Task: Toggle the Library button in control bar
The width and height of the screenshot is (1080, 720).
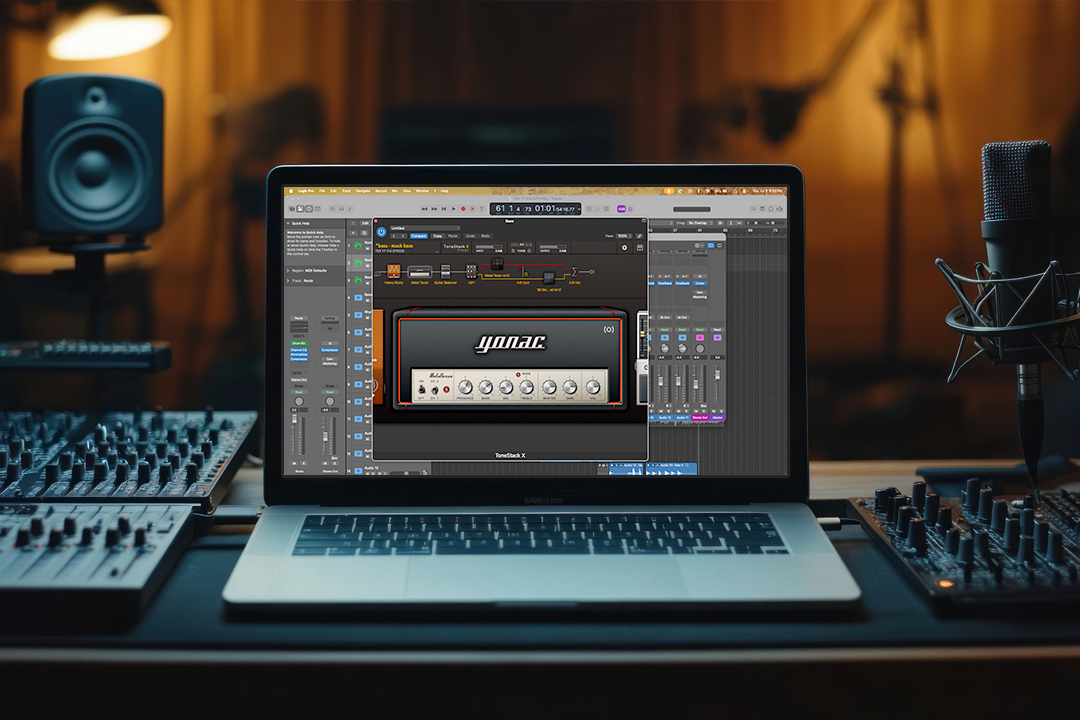Action: (292, 209)
